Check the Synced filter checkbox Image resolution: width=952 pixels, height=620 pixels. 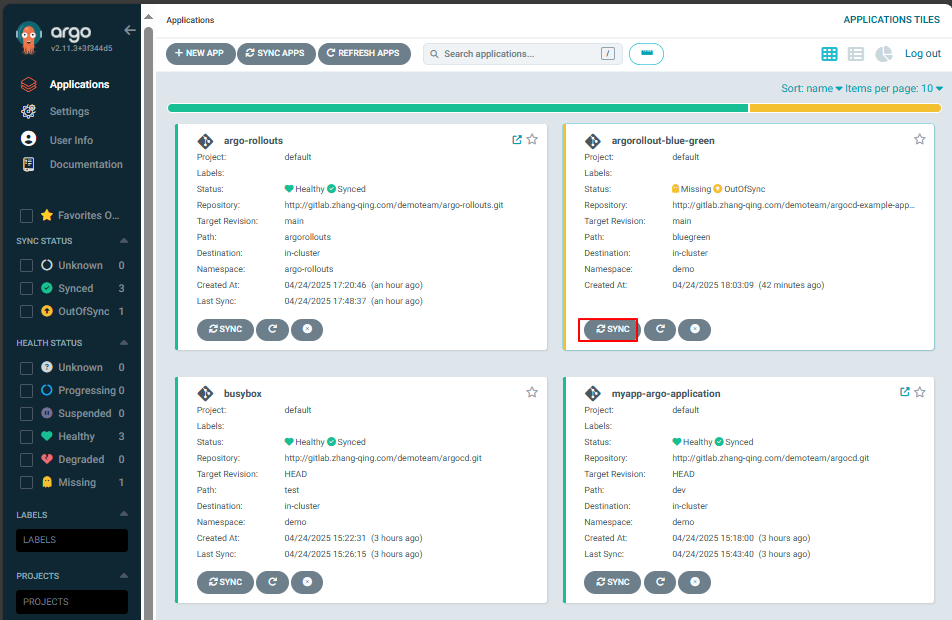point(26,288)
